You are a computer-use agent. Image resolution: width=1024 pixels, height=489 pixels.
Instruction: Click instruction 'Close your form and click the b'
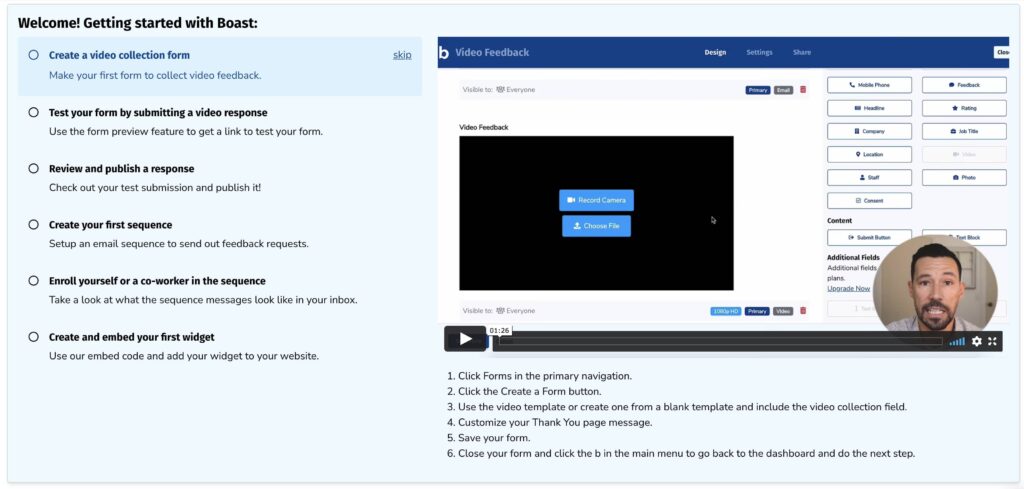coord(686,453)
